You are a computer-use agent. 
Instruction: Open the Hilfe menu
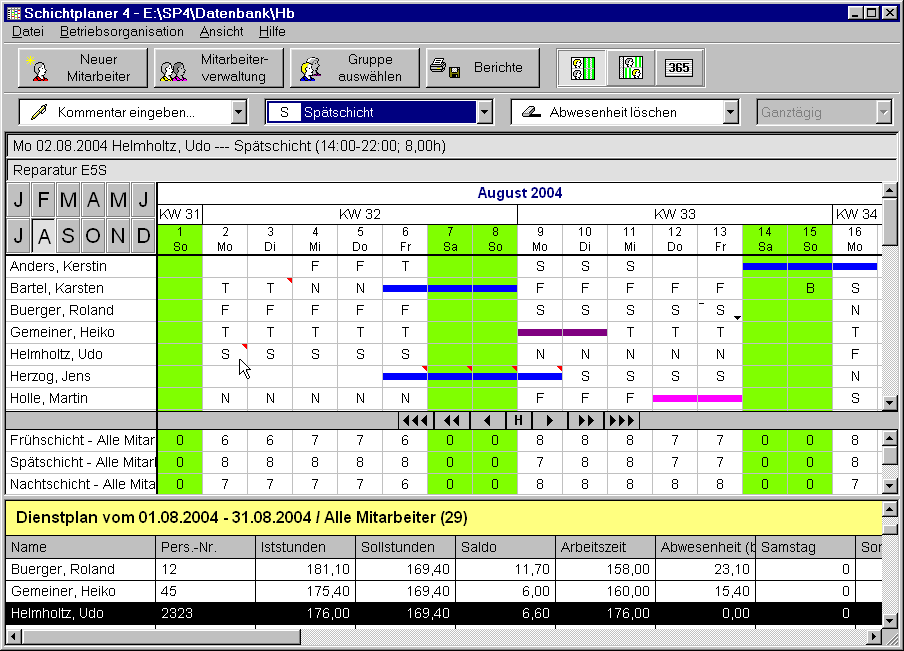pyautogui.click(x=272, y=32)
